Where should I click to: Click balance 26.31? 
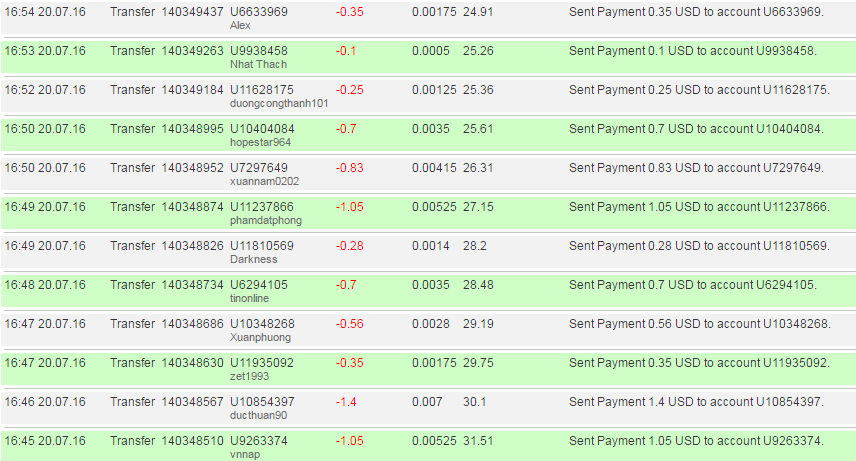click(x=478, y=168)
